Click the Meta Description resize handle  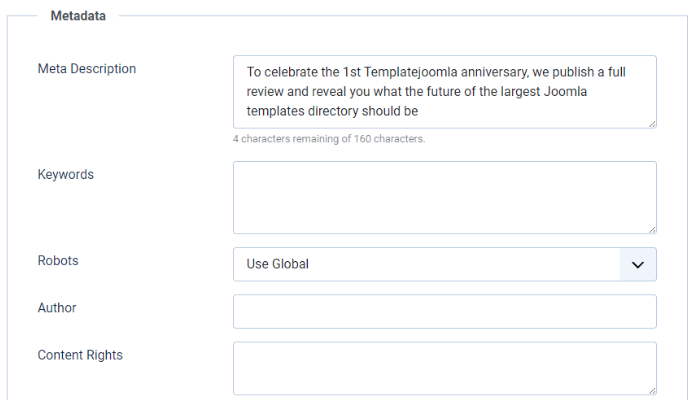[651, 123]
